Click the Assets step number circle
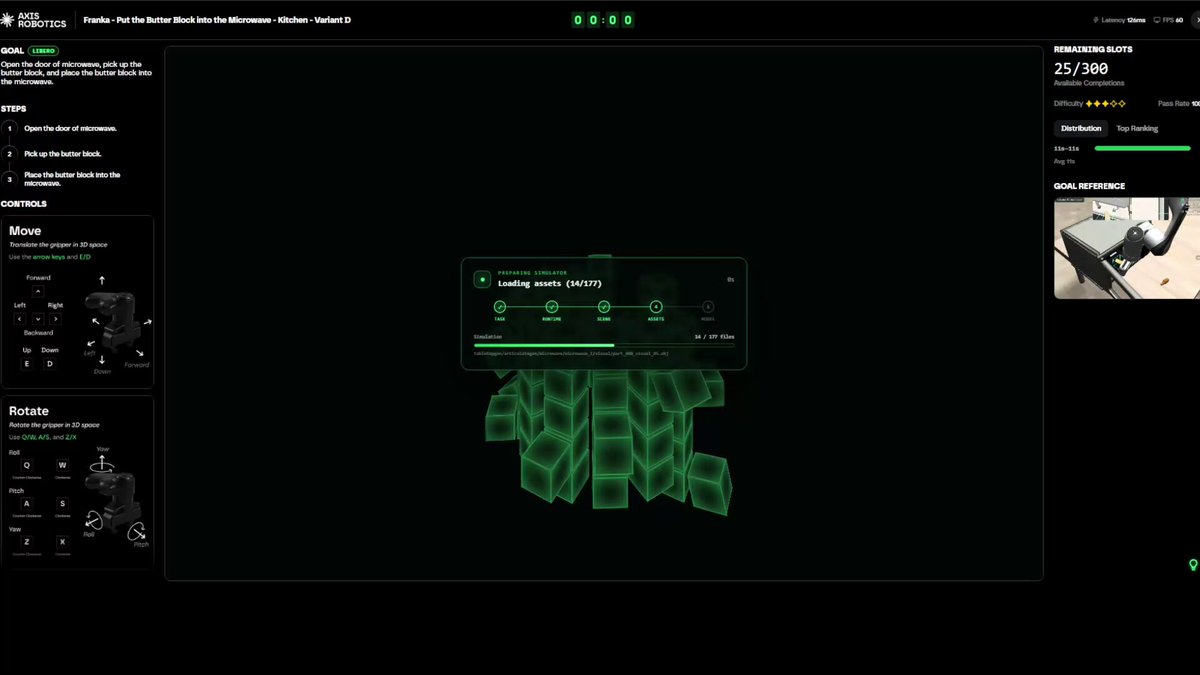Screen dimensions: 1200x675 point(656,307)
